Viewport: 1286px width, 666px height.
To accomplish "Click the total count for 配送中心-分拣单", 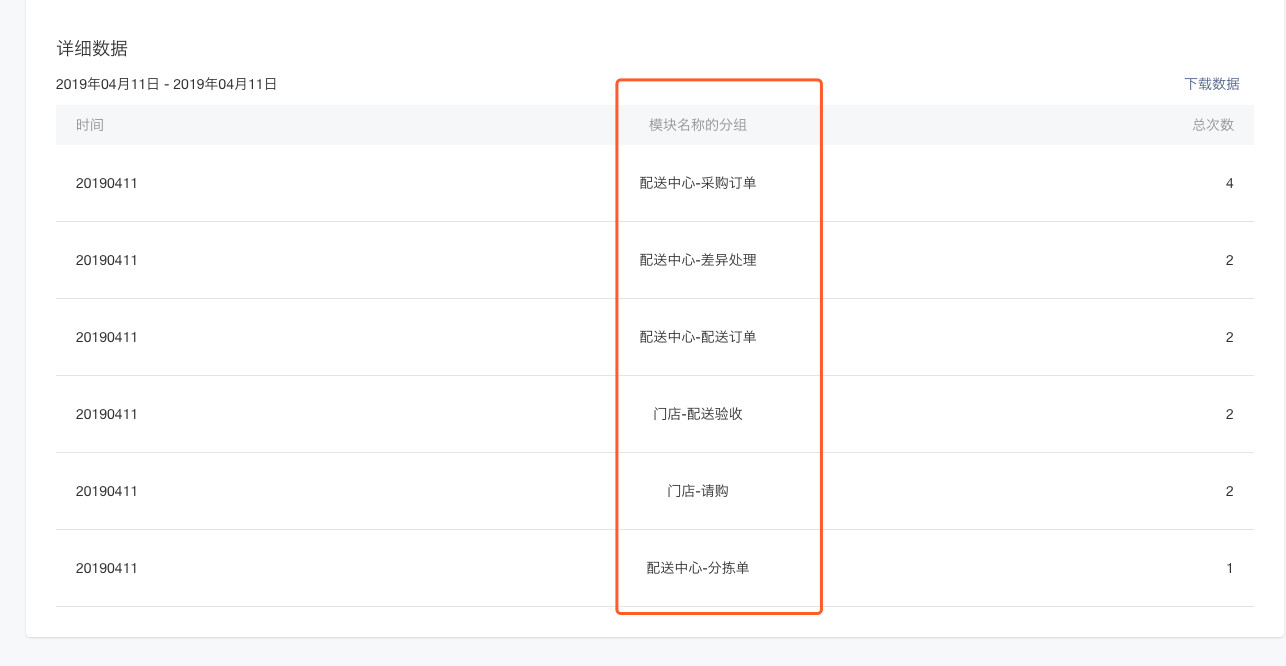I will coord(1229,568).
